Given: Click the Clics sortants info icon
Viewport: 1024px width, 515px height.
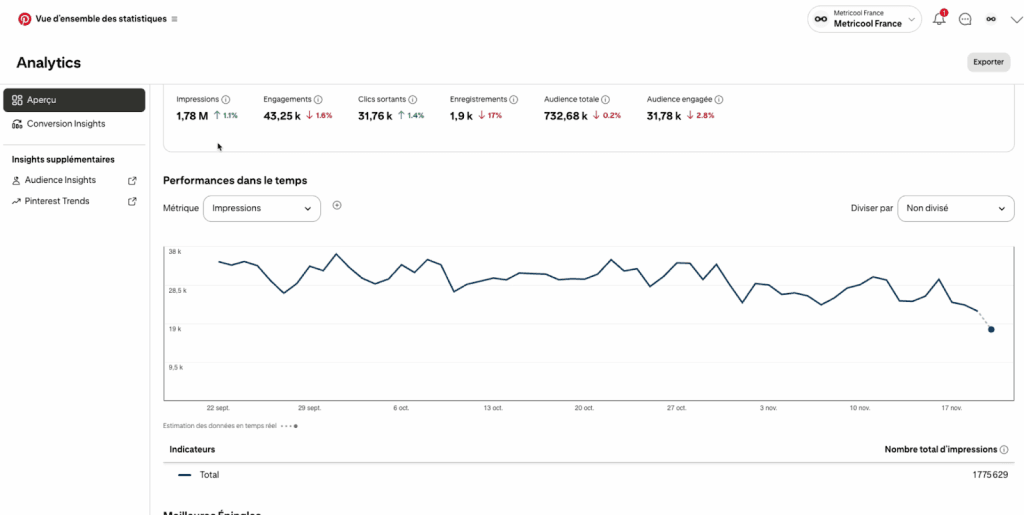Looking at the screenshot, I should coord(413,100).
